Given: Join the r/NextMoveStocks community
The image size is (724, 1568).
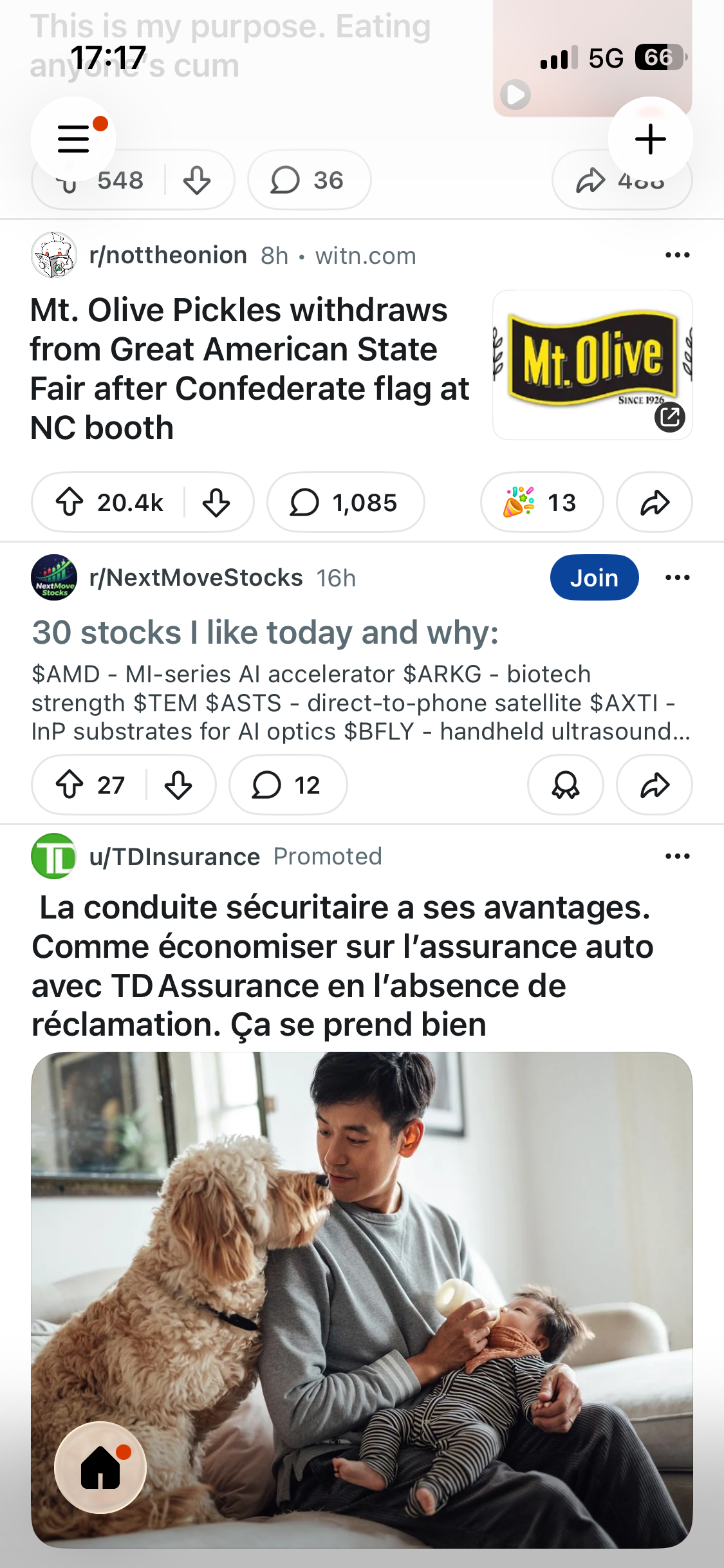Looking at the screenshot, I should point(594,577).
